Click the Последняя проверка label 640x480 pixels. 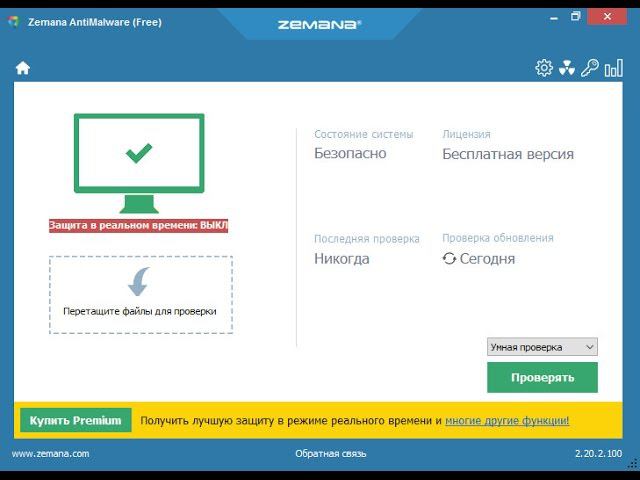click(367, 239)
